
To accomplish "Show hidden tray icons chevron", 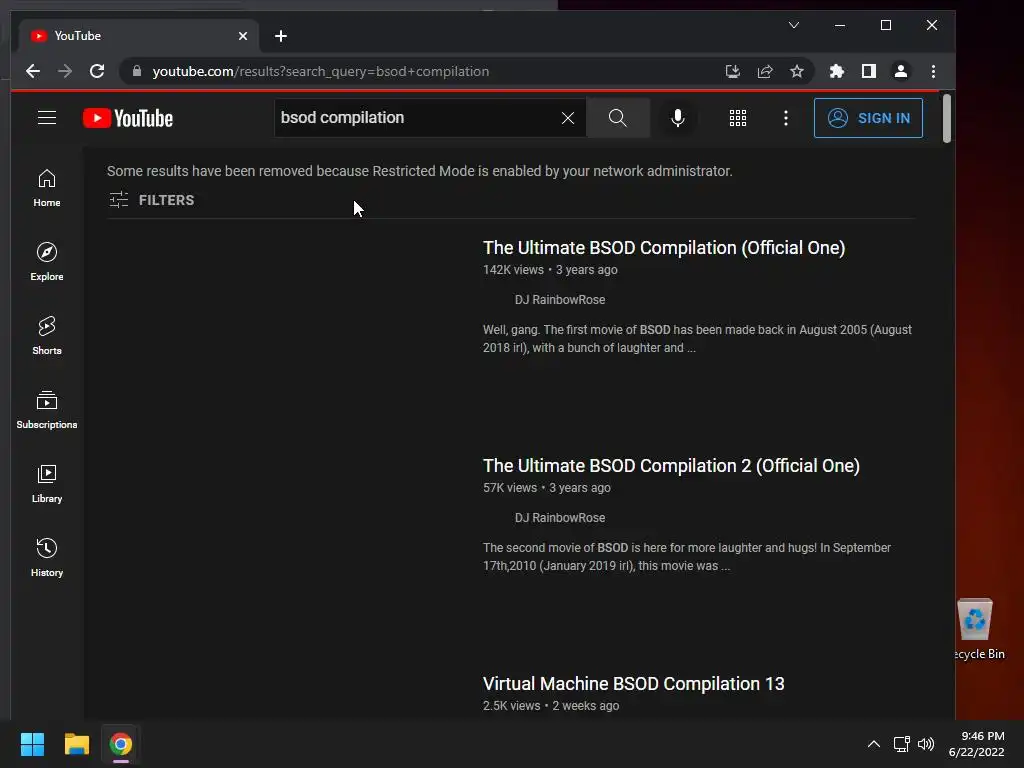I will (x=874, y=744).
